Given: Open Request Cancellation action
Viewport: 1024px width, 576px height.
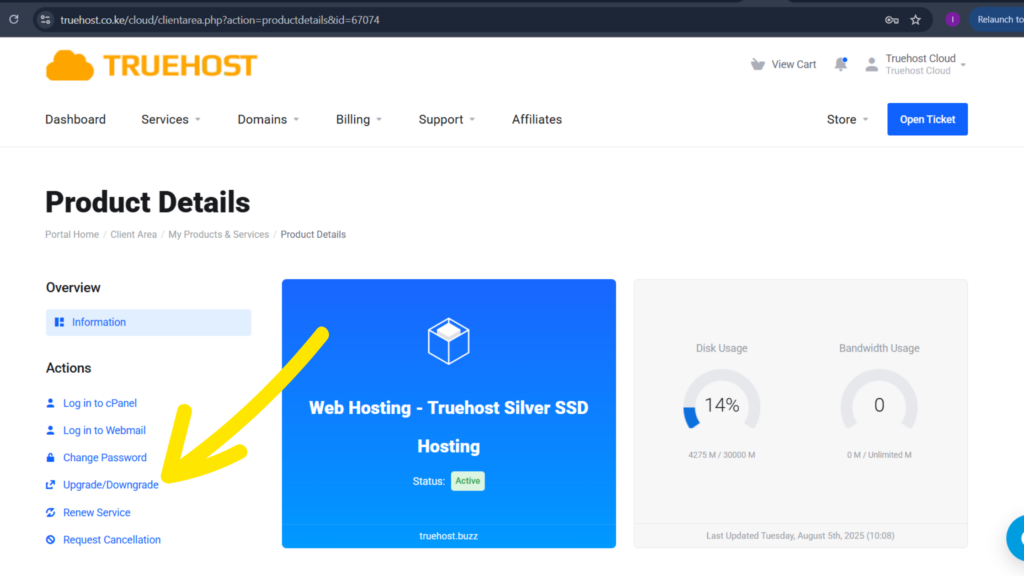Looking at the screenshot, I should point(112,539).
